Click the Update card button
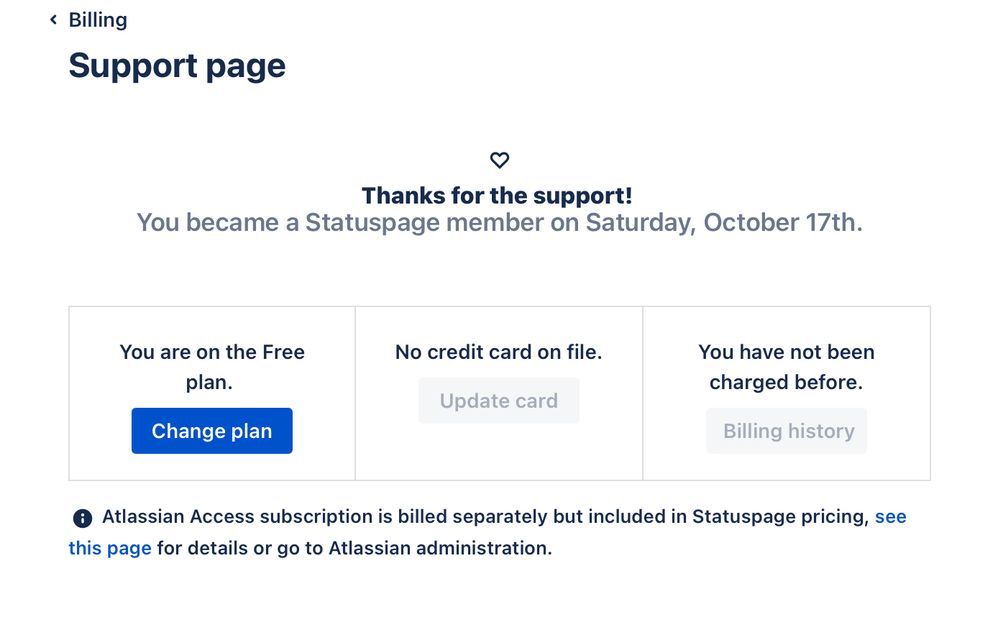The width and height of the screenshot is (998, 620). 499,400
